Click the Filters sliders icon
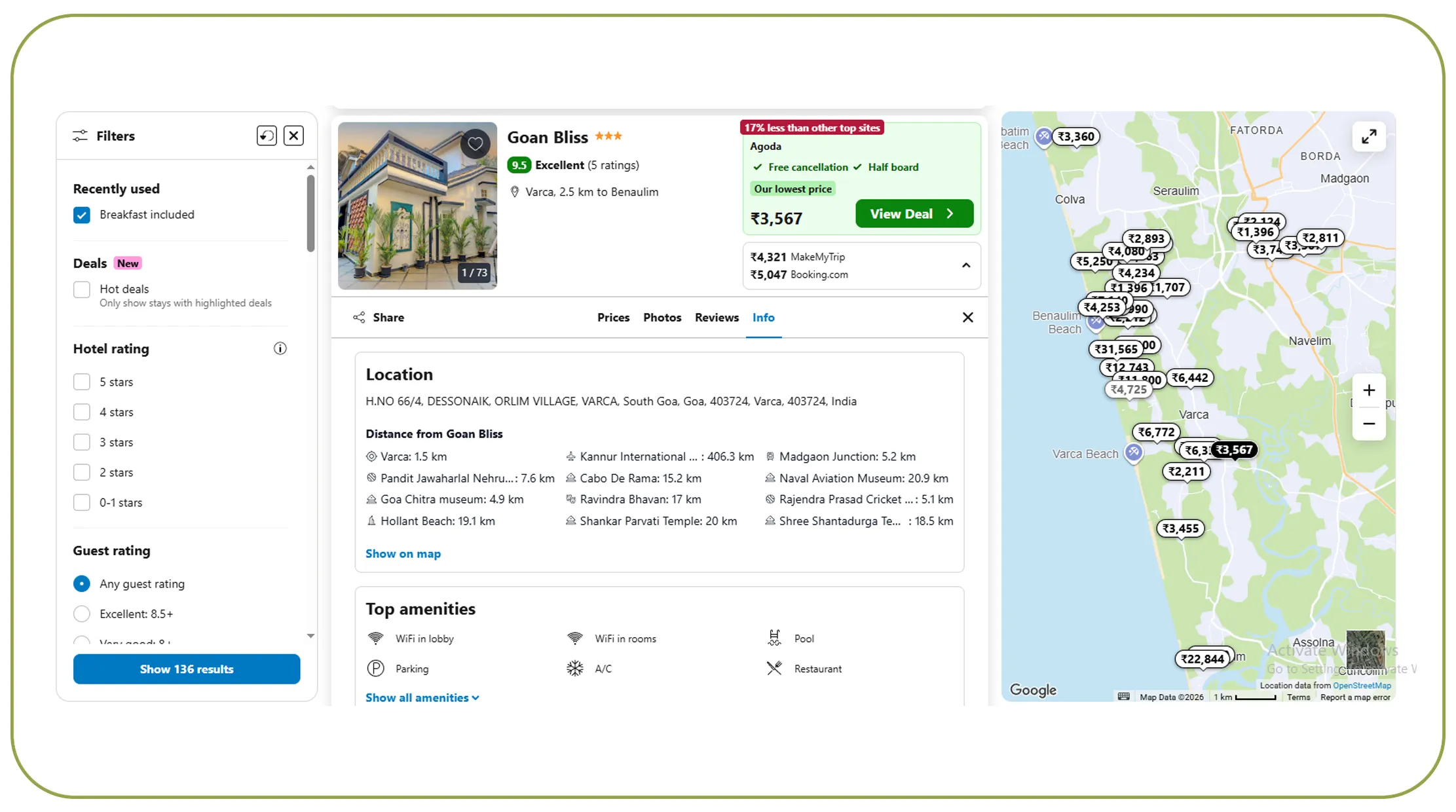The height and width of the screenshot is (812, 1456). click(80, 136)
